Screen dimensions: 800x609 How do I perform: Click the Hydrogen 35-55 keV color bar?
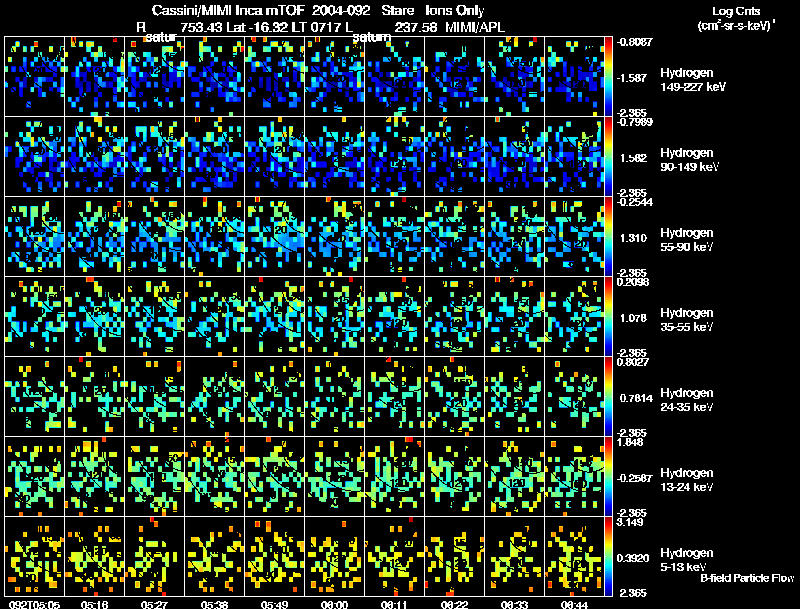point(608,317)
